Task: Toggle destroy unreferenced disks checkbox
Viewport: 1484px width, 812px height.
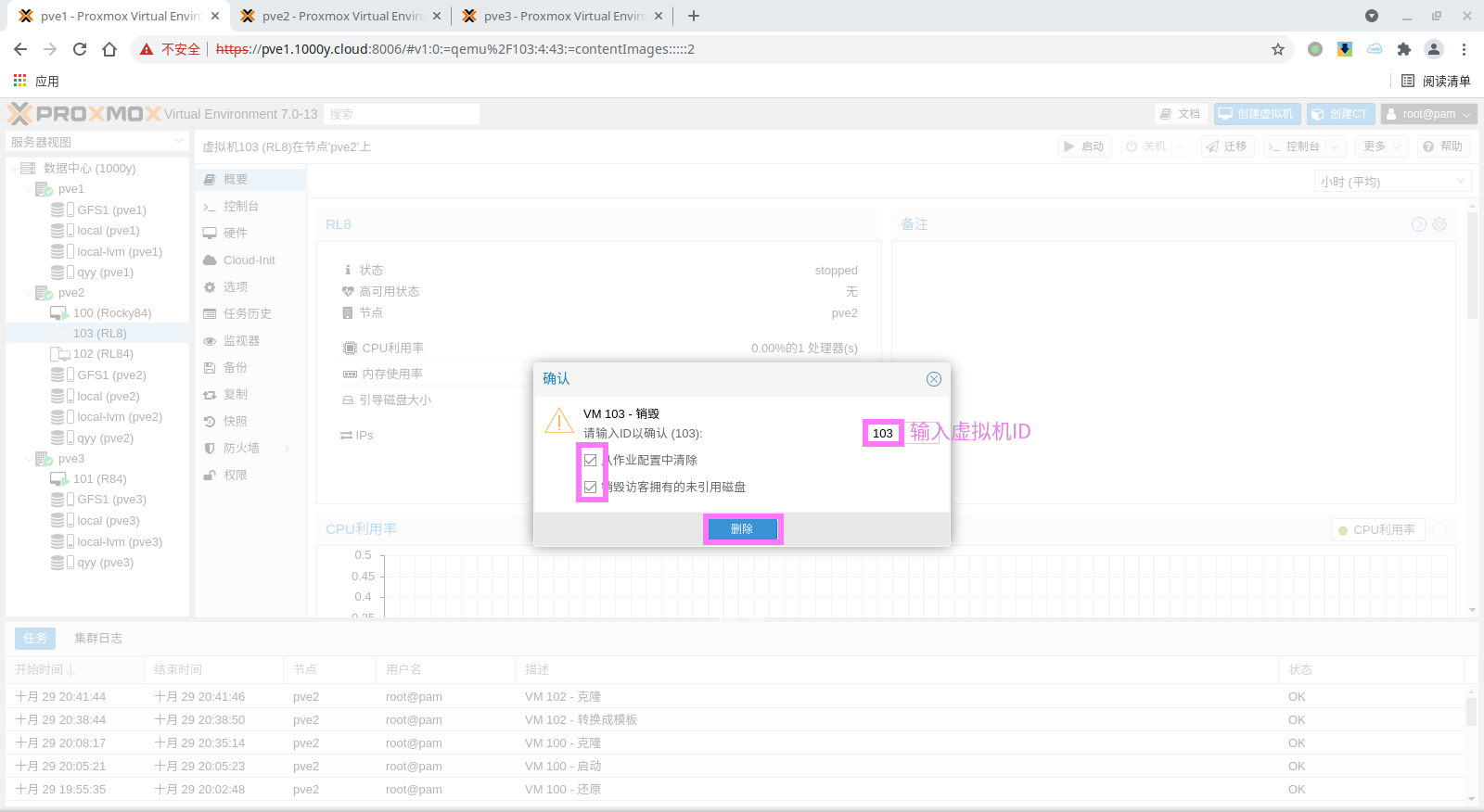Action: [x=590, y=487]
